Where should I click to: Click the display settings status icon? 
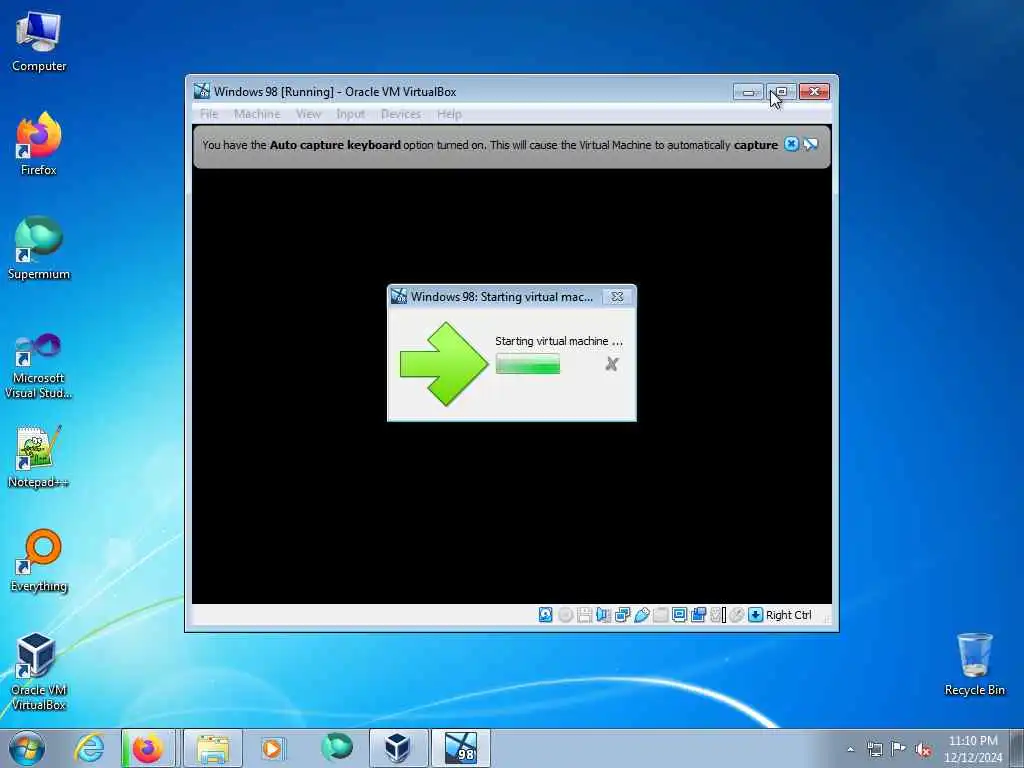tap(679, 615)
